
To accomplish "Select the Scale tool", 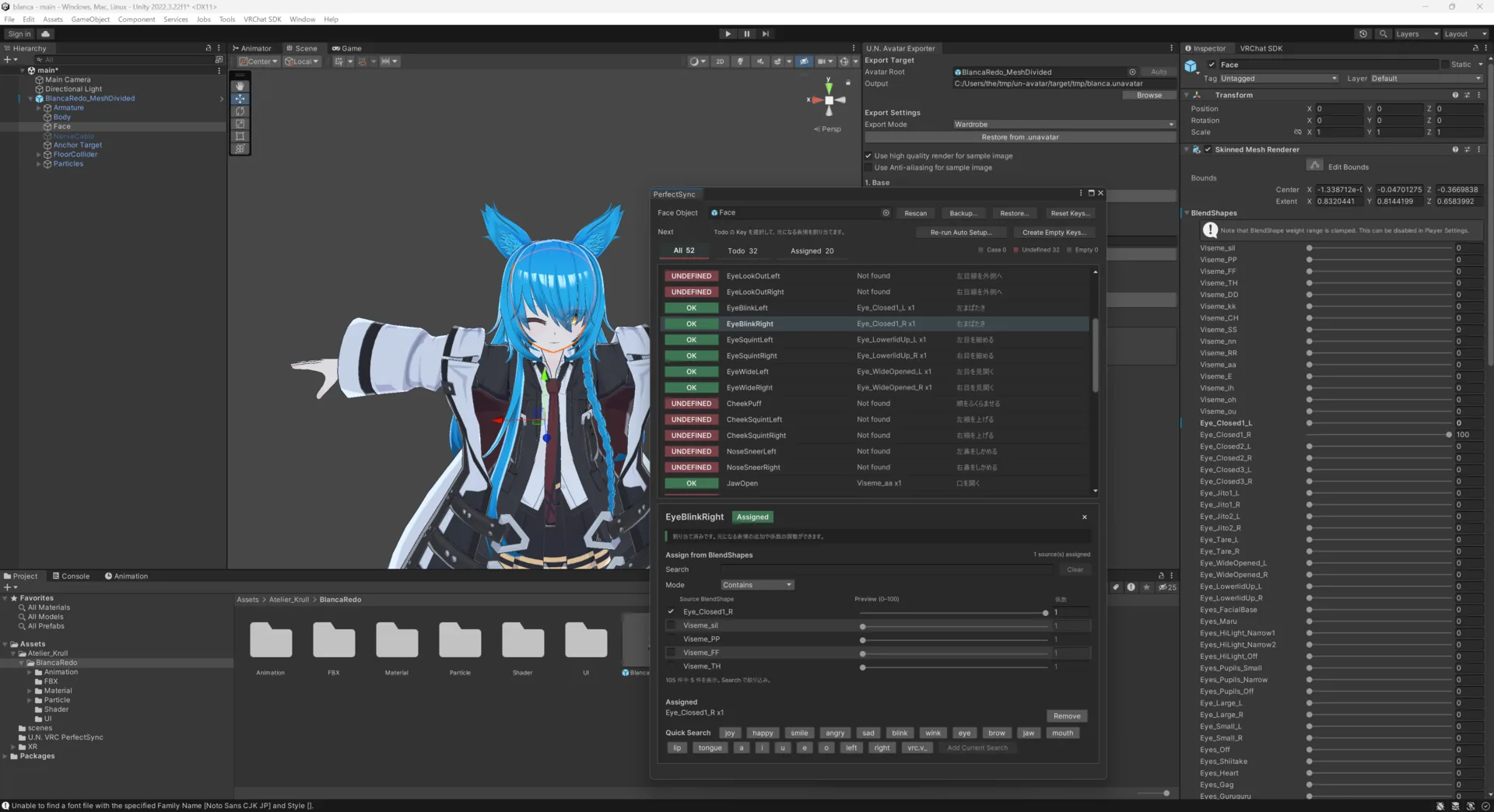I will tap(240, 124).
